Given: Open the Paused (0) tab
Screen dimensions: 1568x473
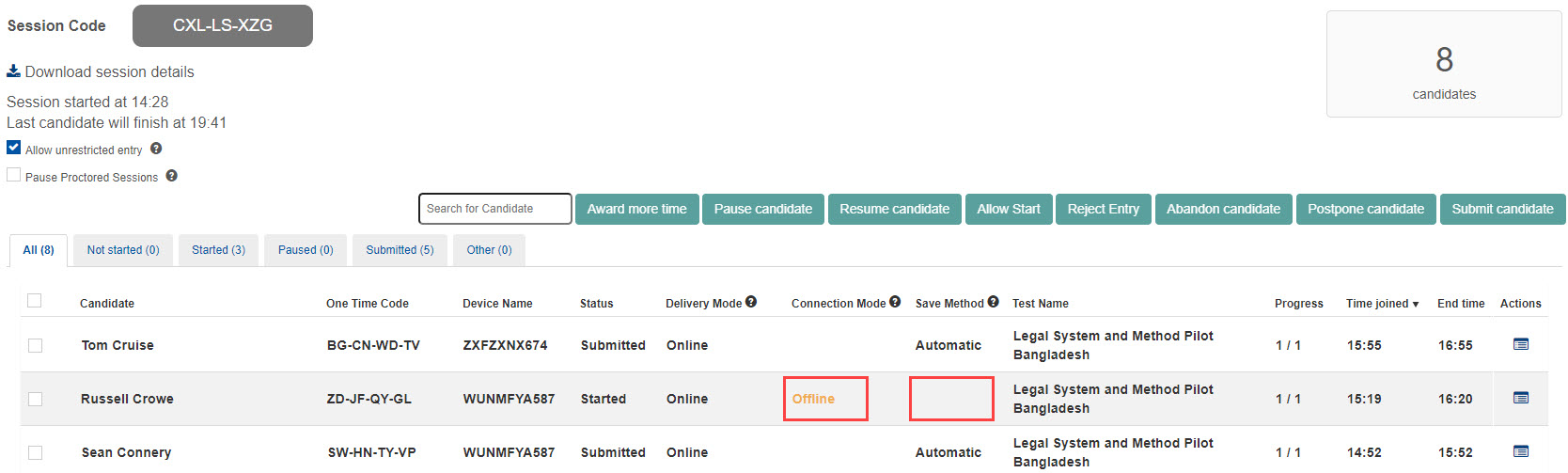Looking at the screenshot, I should [306, 250].
